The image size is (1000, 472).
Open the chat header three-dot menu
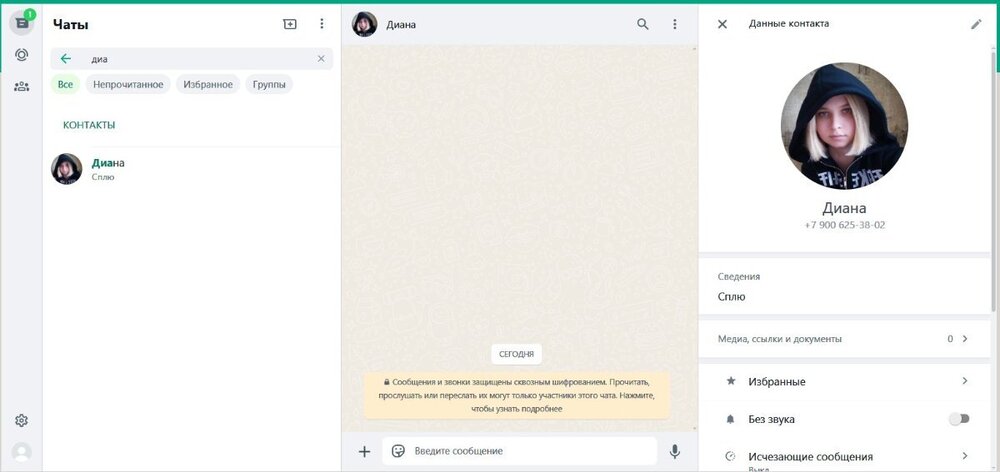point(675,24)
